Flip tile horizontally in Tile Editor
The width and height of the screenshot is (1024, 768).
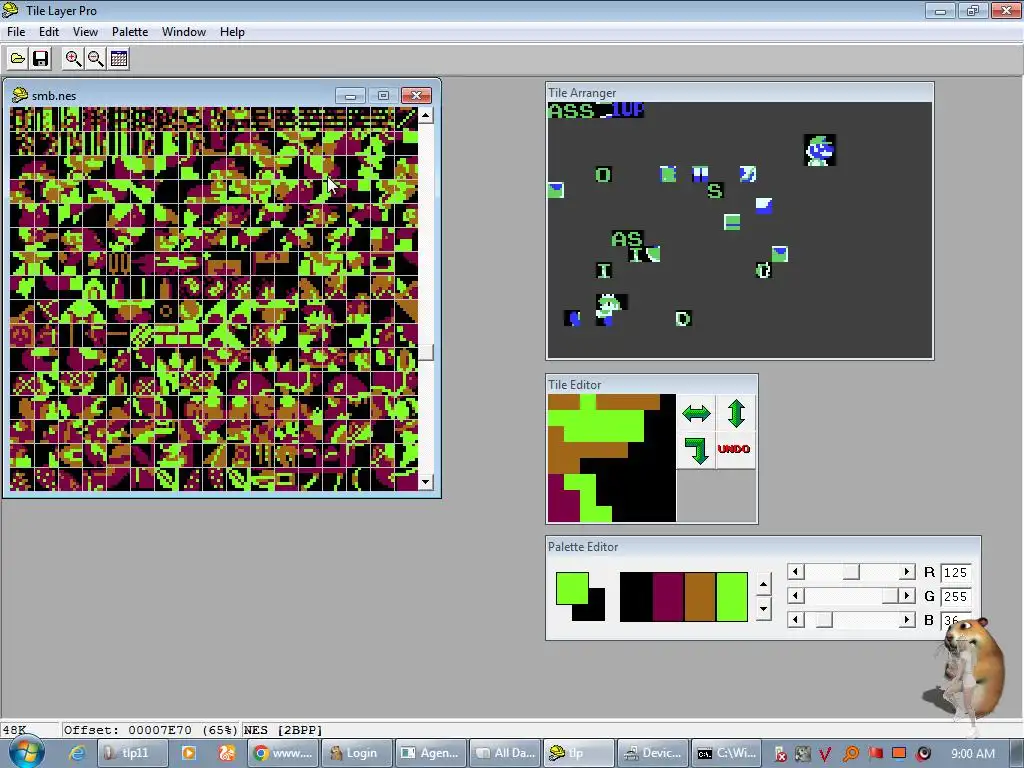696,413
